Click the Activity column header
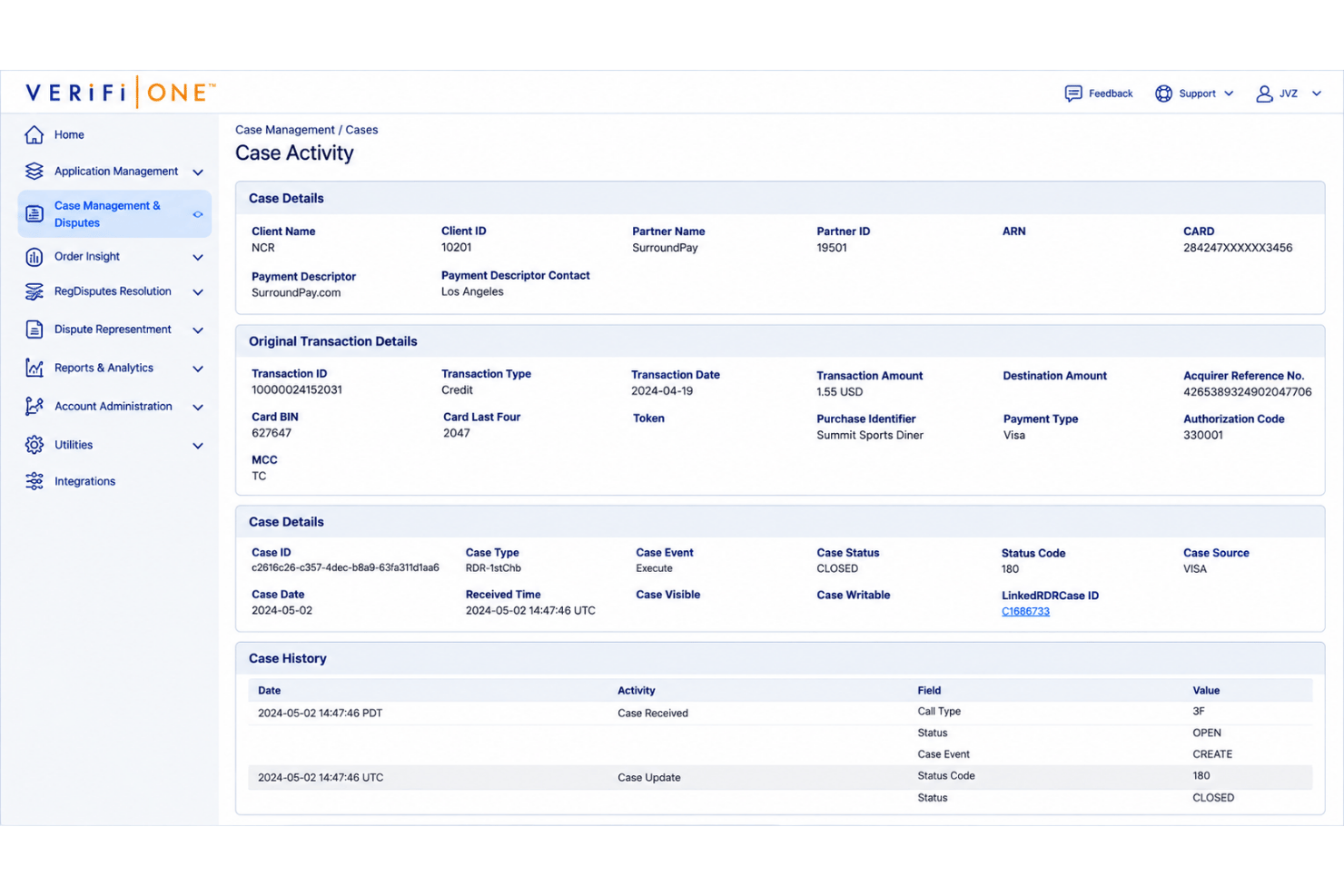 pos(637,691)
